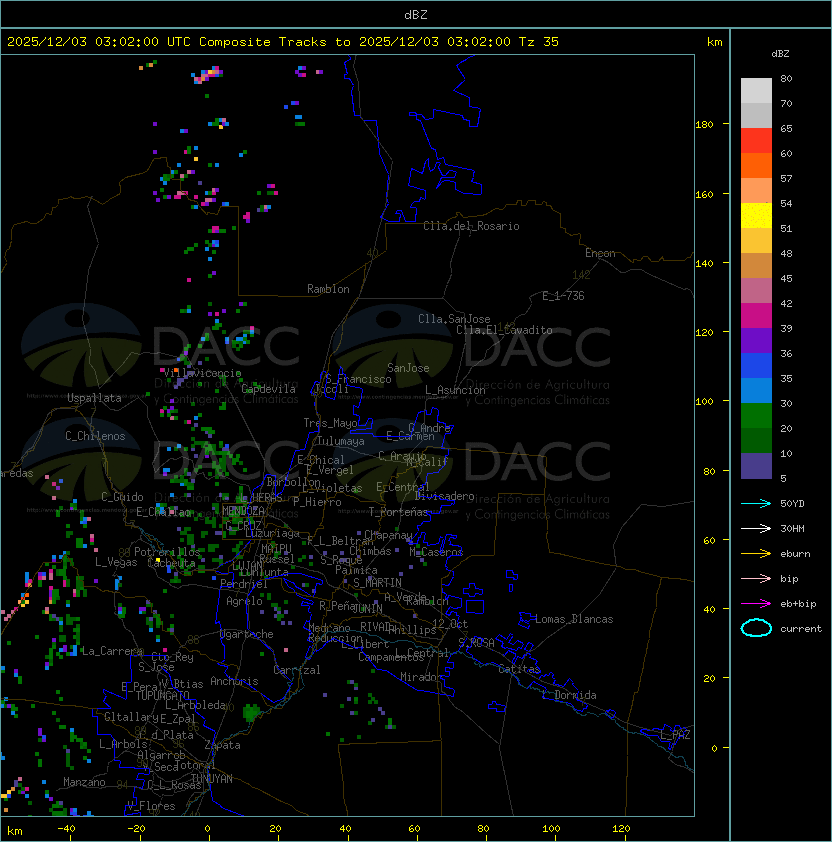Click the 120 km tick on horizontal axis

point(622,828)
